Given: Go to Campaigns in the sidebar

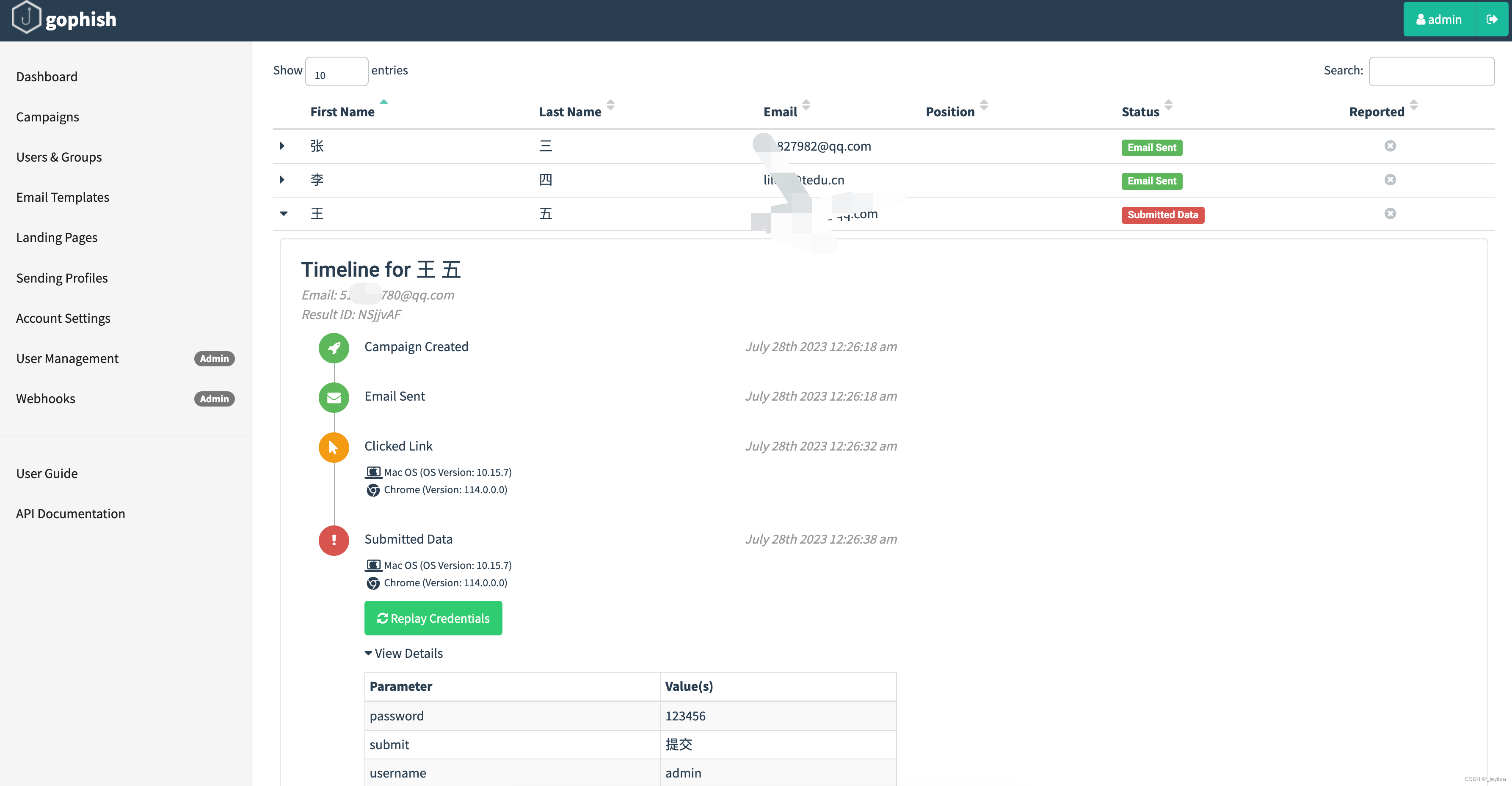Looking at the screenshot, I should pyautogui.click(x=47, y=117).
